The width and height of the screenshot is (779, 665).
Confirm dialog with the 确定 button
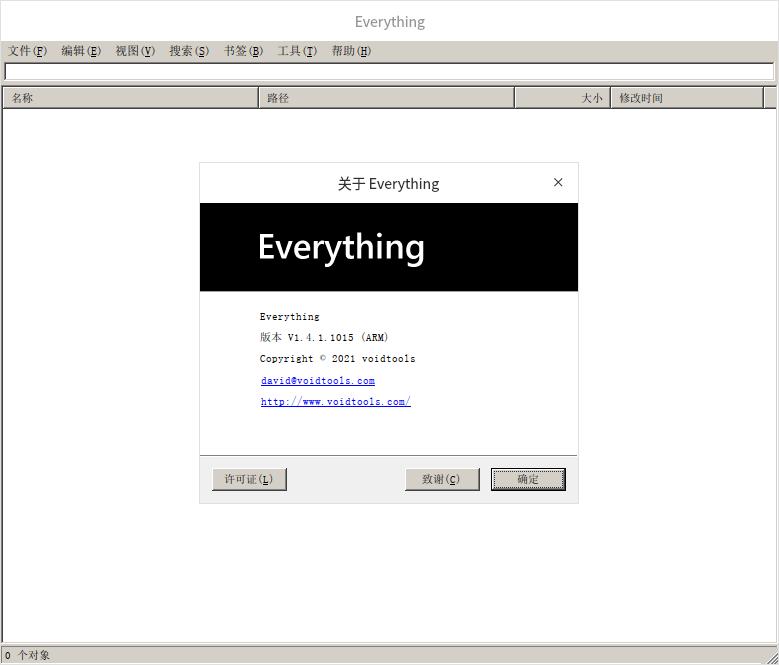528,479
